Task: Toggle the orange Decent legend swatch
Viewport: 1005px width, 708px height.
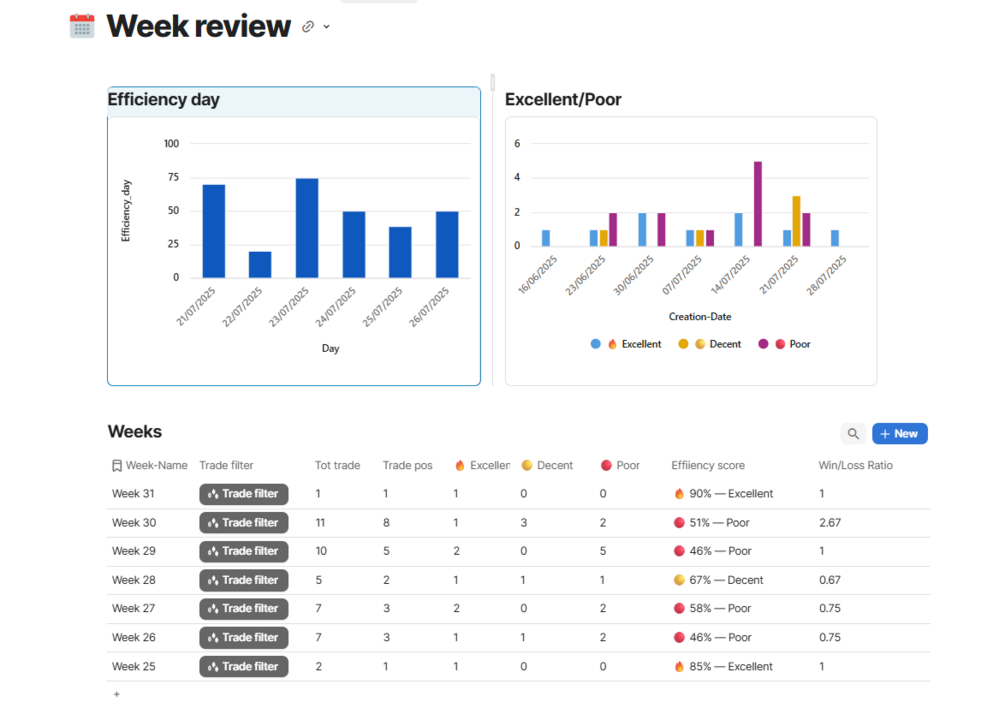Action: click(683, 344)
